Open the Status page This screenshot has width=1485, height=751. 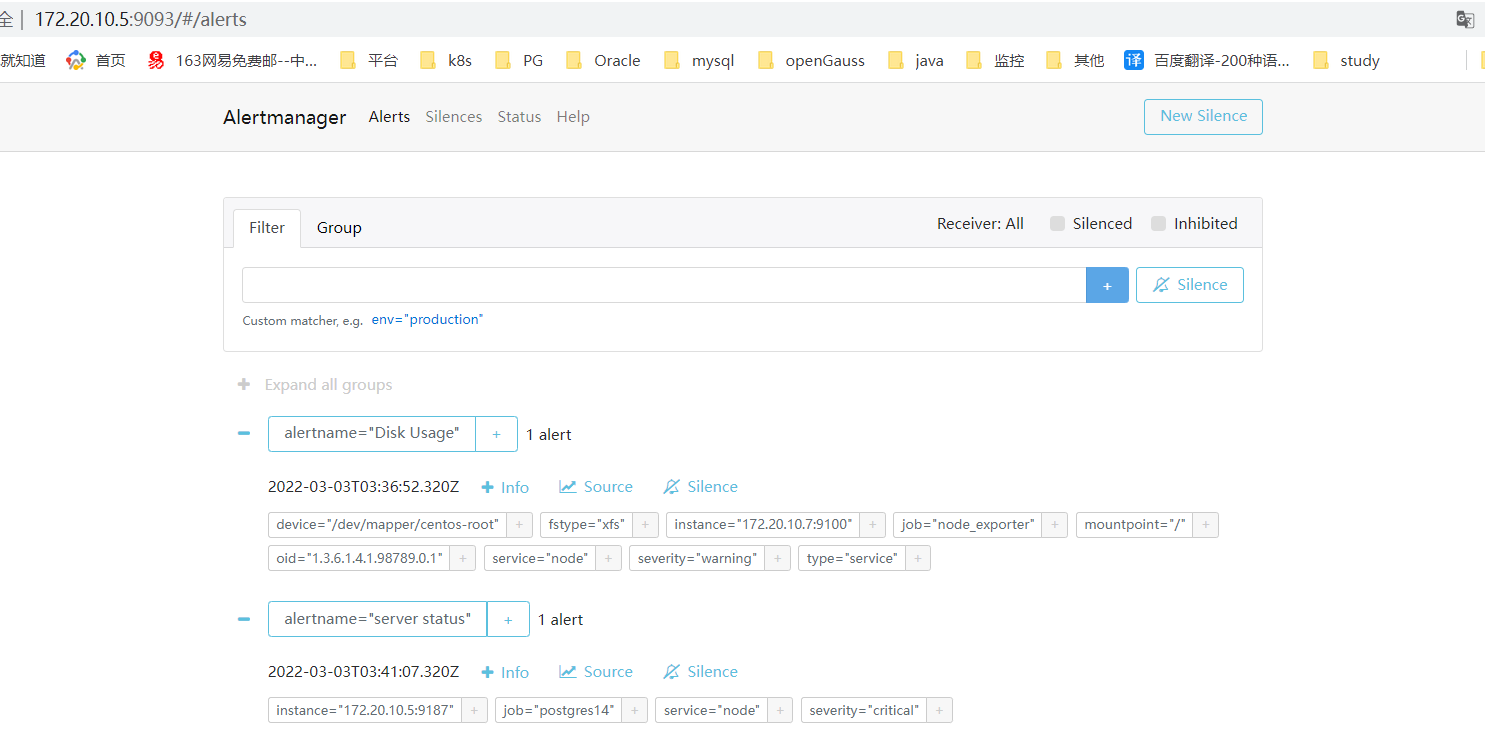519,116
